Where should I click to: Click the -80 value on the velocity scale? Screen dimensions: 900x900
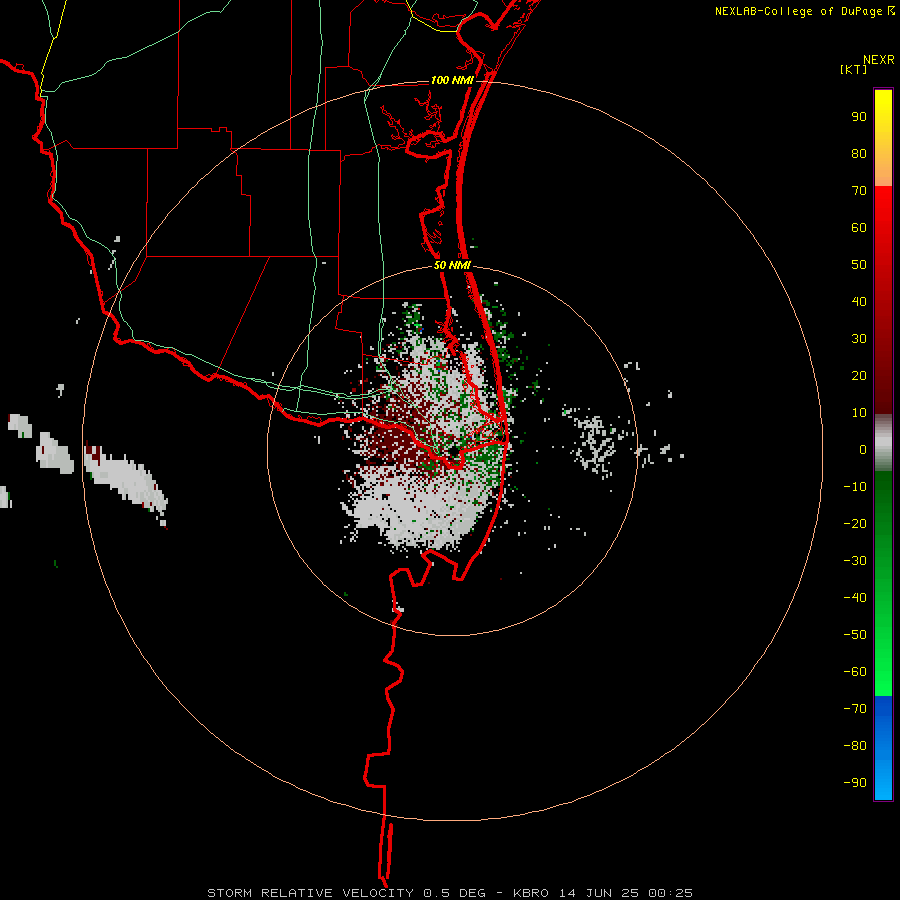[x=855, y=746]
